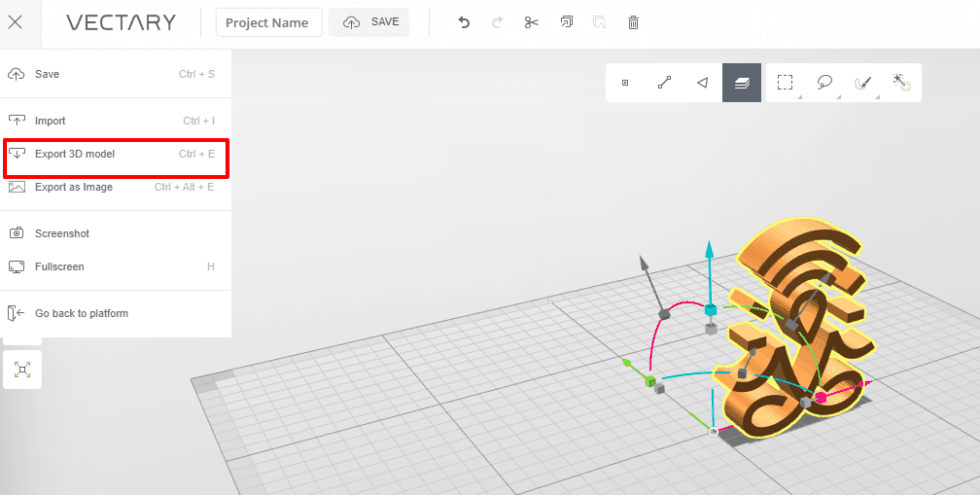Choose Import from the menu
Screen dimensions: 980x495
tap(116, 121)
